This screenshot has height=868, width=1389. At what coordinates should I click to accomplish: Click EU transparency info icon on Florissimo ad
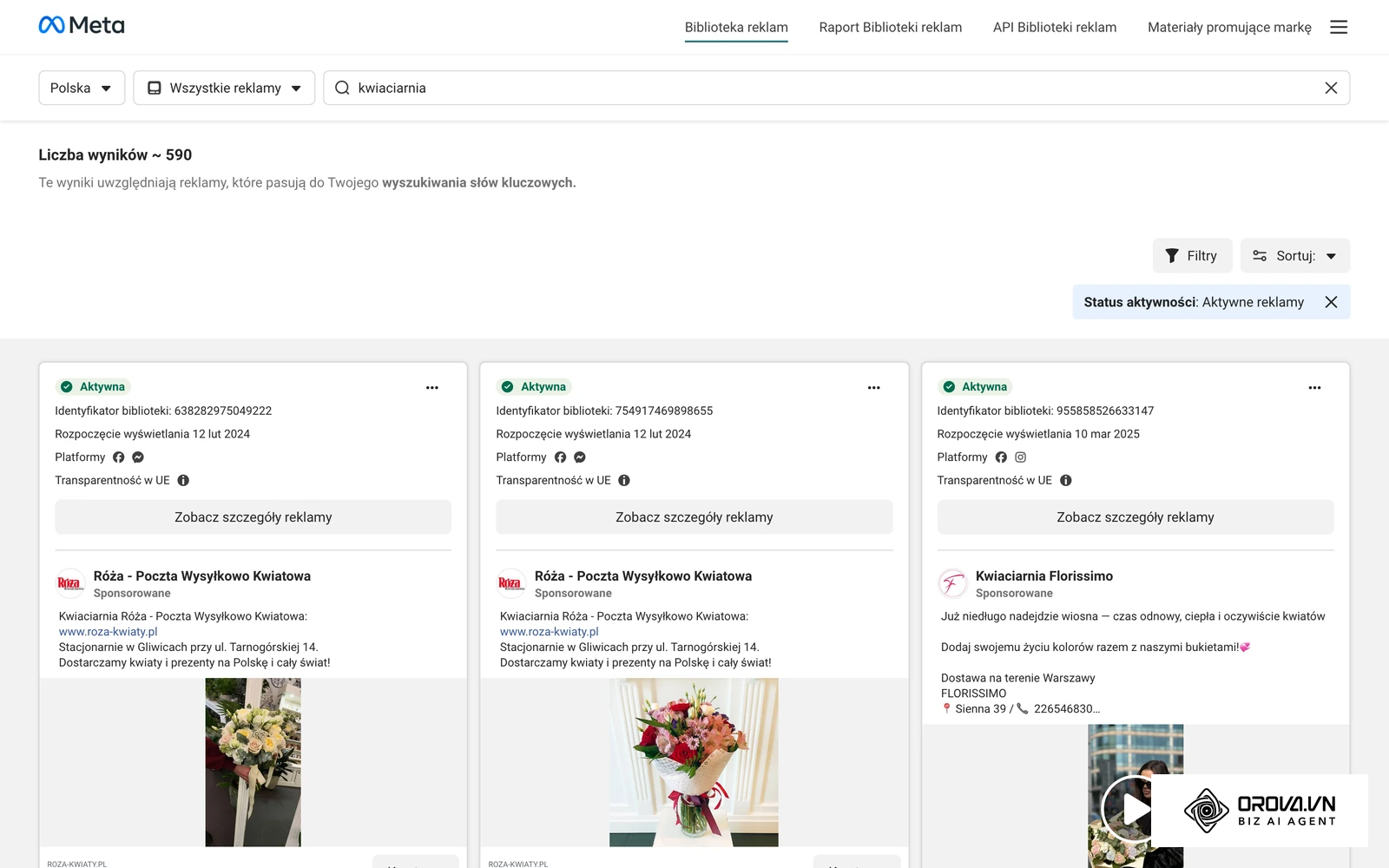[1065, 480]
